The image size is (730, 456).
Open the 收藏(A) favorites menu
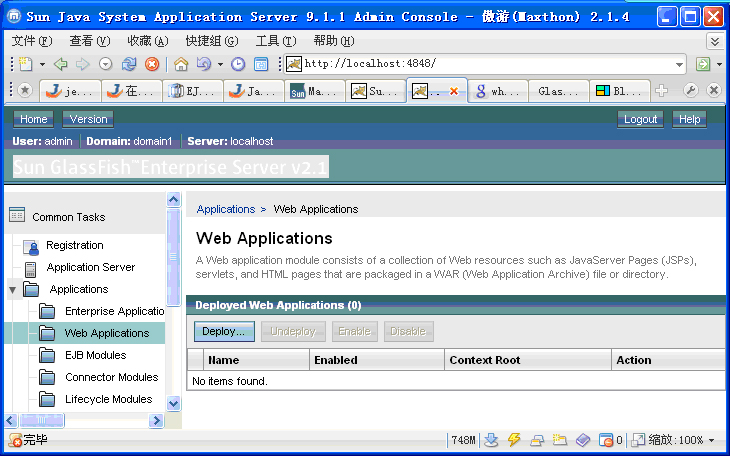[147, 41]
